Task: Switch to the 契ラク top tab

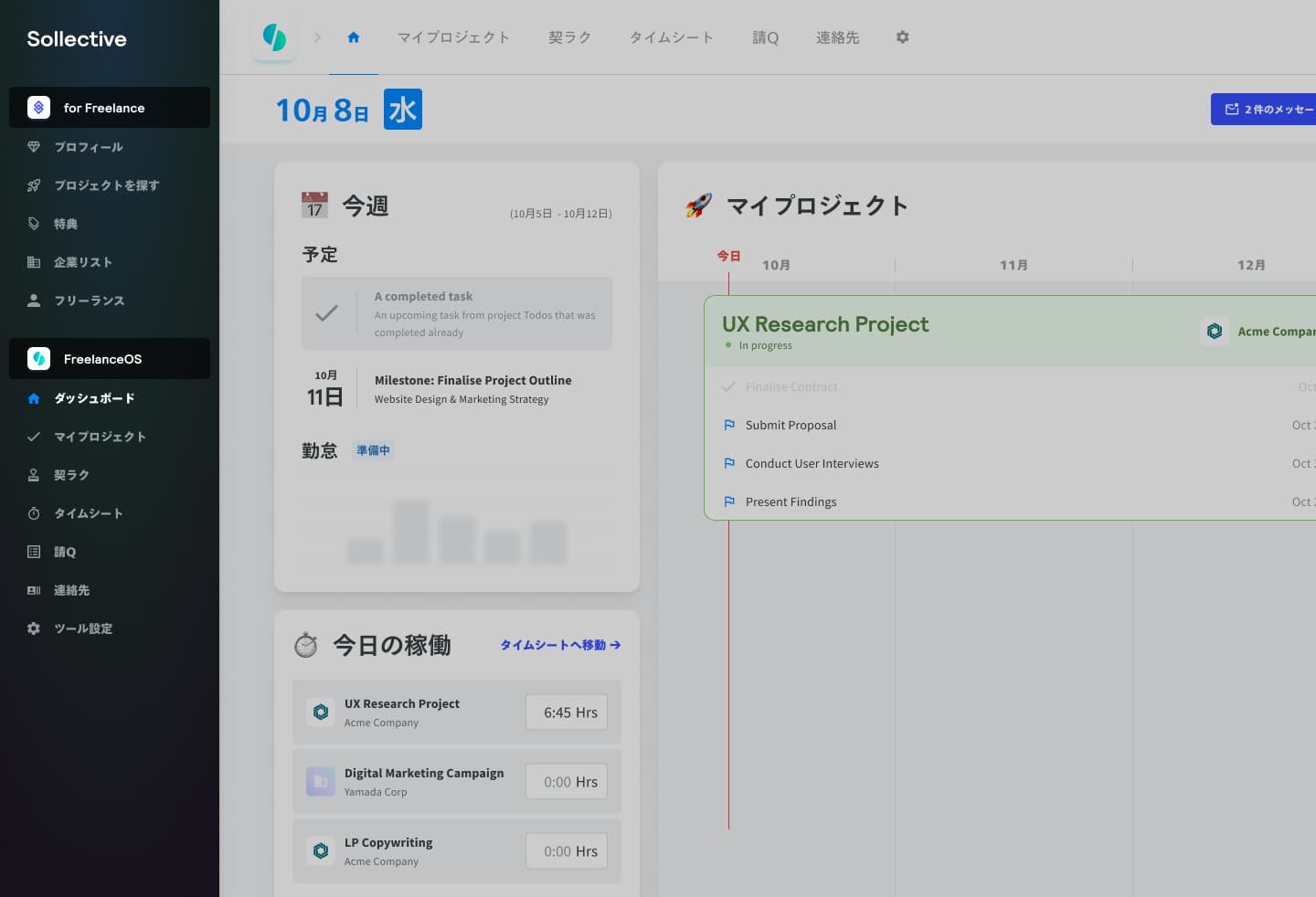Action: (x=569, y=37)
